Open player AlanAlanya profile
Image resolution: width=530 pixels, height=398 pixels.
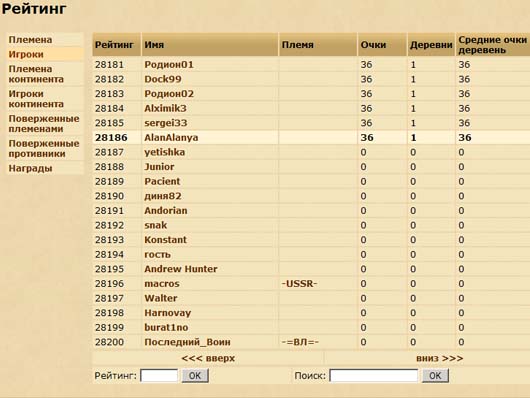(171, 138)
